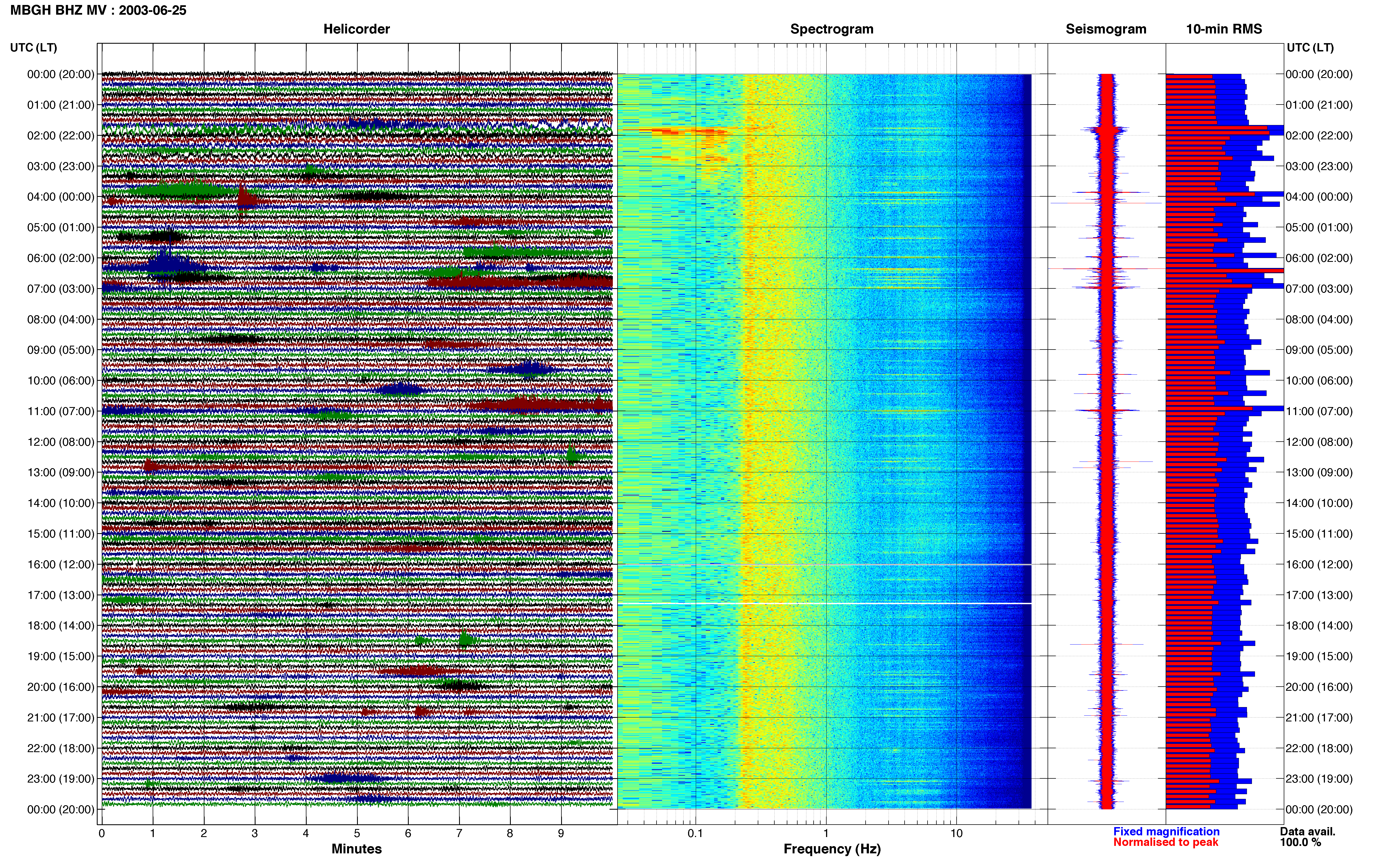Select Helicorder time label "01:00 (21:00)"
Image resolution: width=1388 pixels, height=868 pixels.
[x=61, y=105]
